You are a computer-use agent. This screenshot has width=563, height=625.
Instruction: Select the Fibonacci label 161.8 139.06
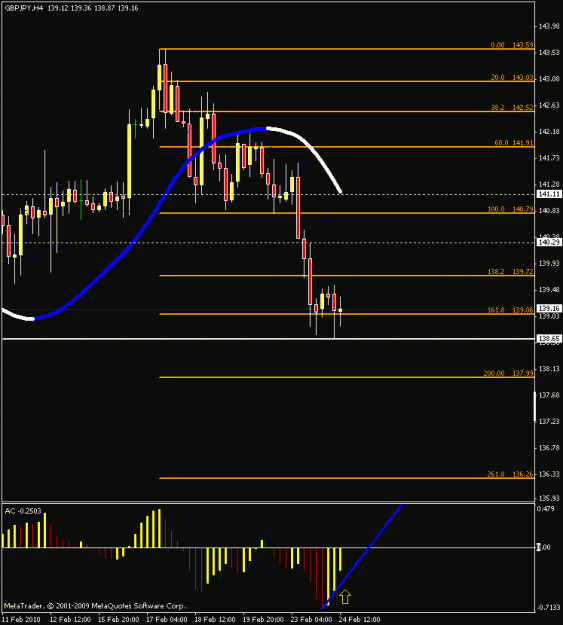pyautogui.click(x=510, y=310)
